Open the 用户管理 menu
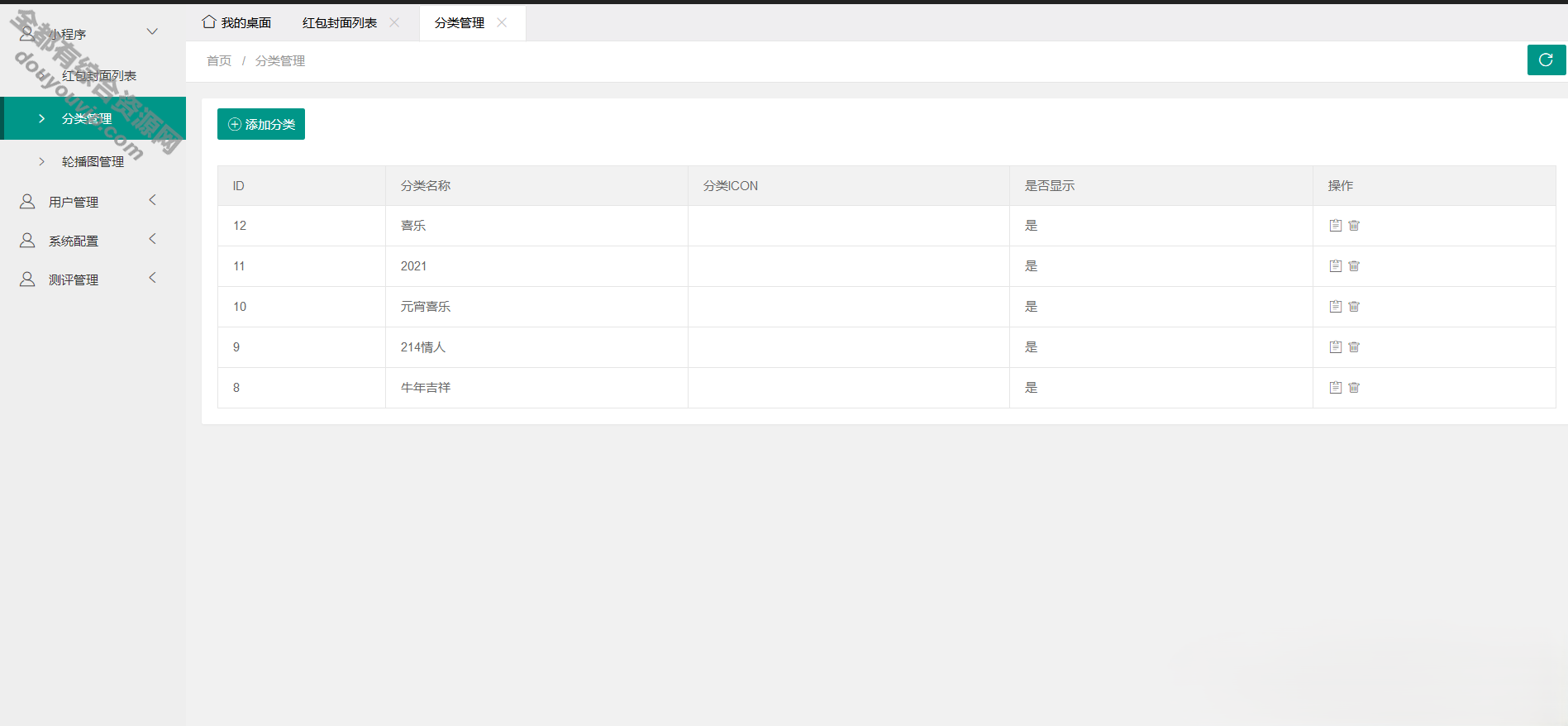 tap(93, 201)
